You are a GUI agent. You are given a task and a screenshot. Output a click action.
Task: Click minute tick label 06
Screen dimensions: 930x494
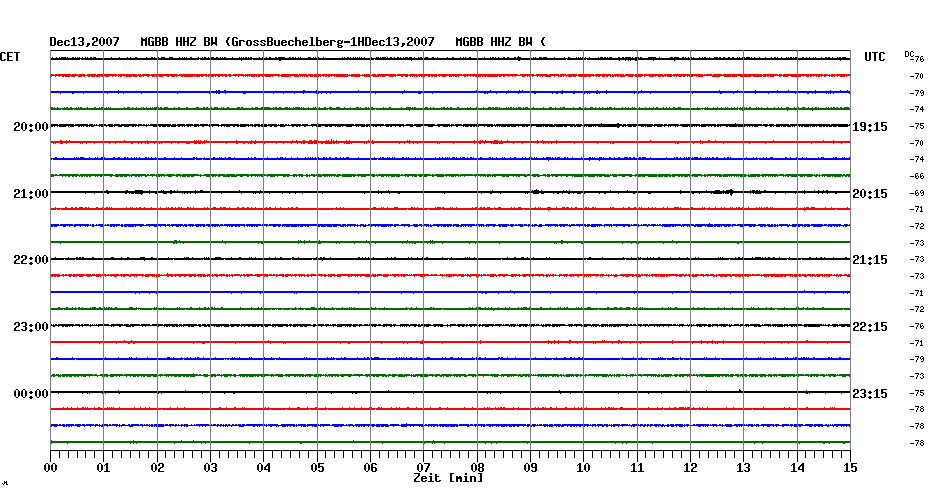(x=371, y=468)
